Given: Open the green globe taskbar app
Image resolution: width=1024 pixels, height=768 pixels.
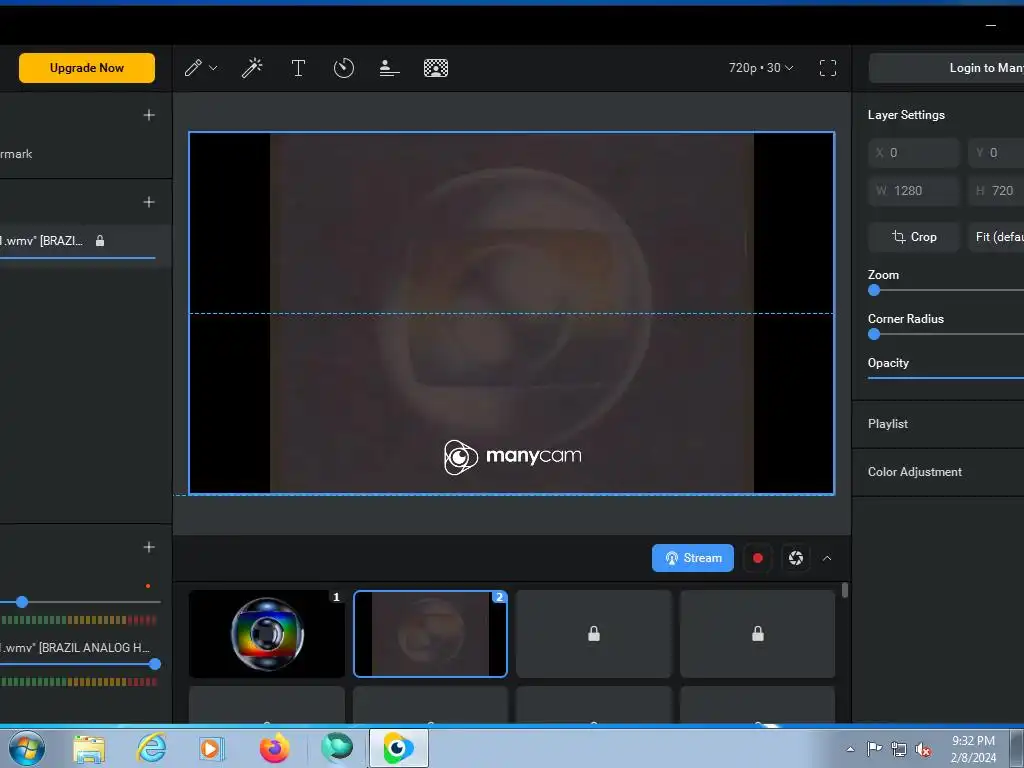Looking at the screenshot, I should [337, 748].
